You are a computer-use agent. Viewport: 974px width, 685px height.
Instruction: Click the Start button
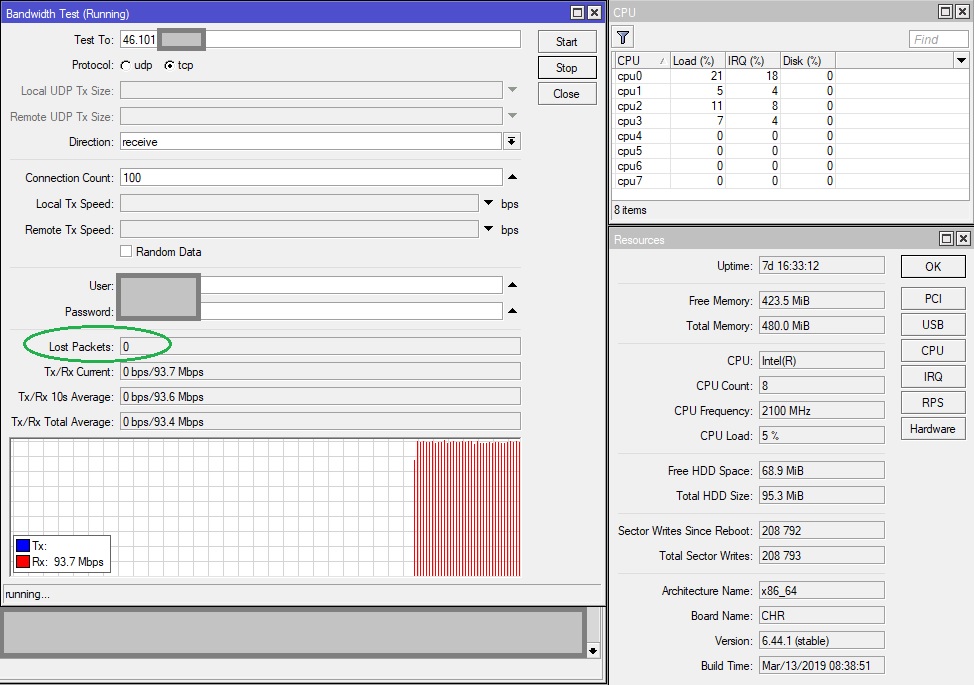pos(567,42)
